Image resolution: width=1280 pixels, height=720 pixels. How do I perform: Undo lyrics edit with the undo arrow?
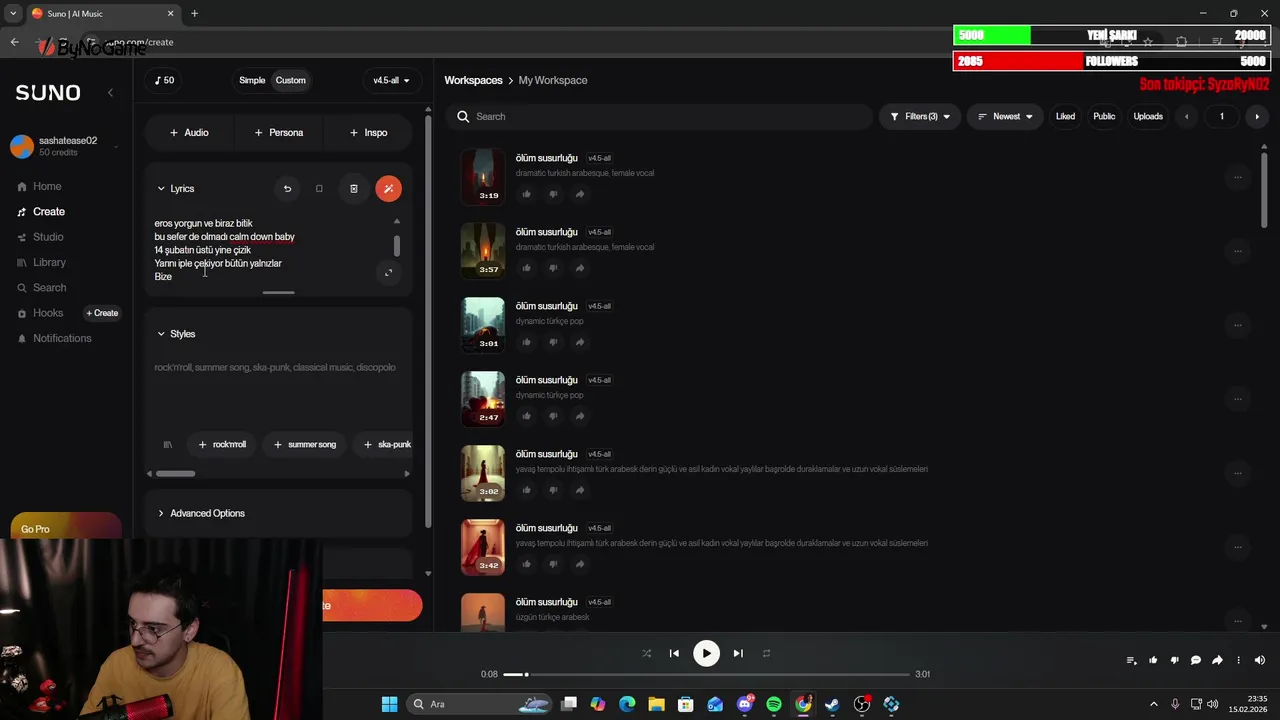(287, 188)
